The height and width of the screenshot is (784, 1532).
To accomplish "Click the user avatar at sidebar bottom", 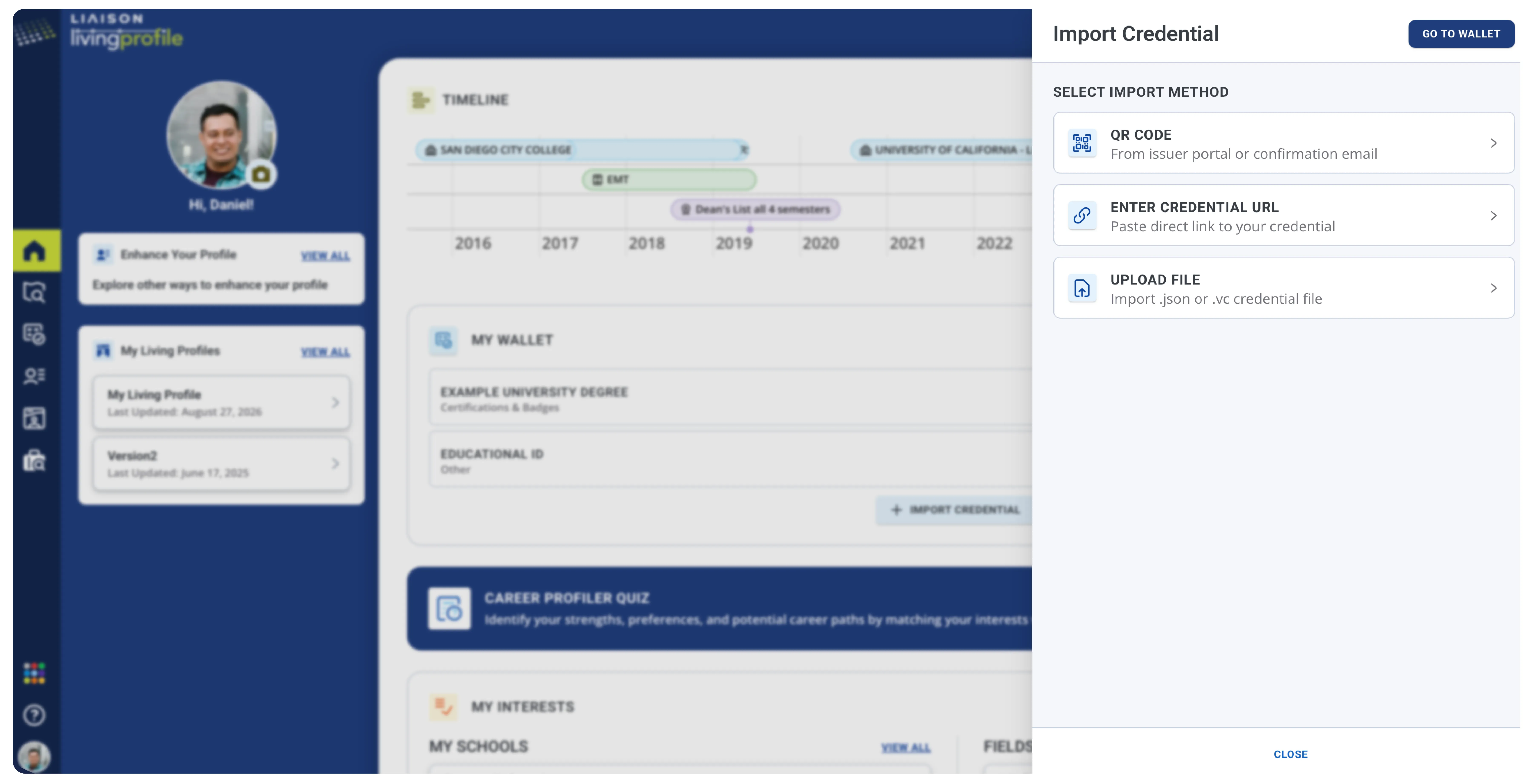I will 34,757.
